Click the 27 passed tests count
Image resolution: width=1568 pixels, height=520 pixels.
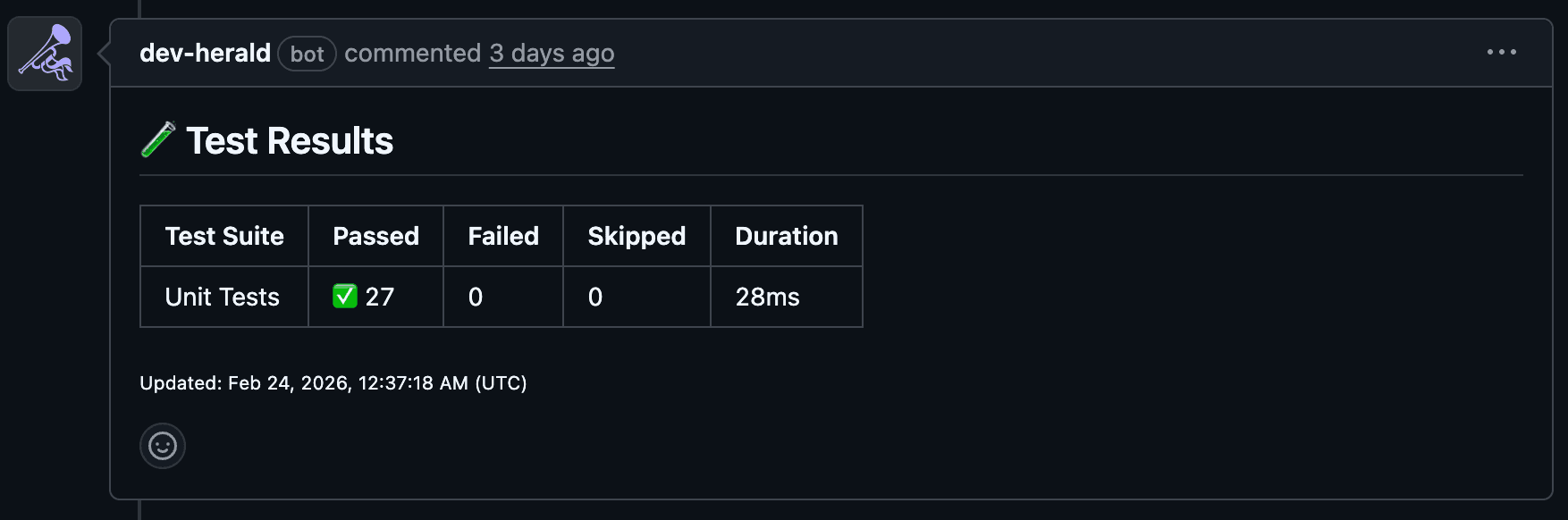point(380,296)
